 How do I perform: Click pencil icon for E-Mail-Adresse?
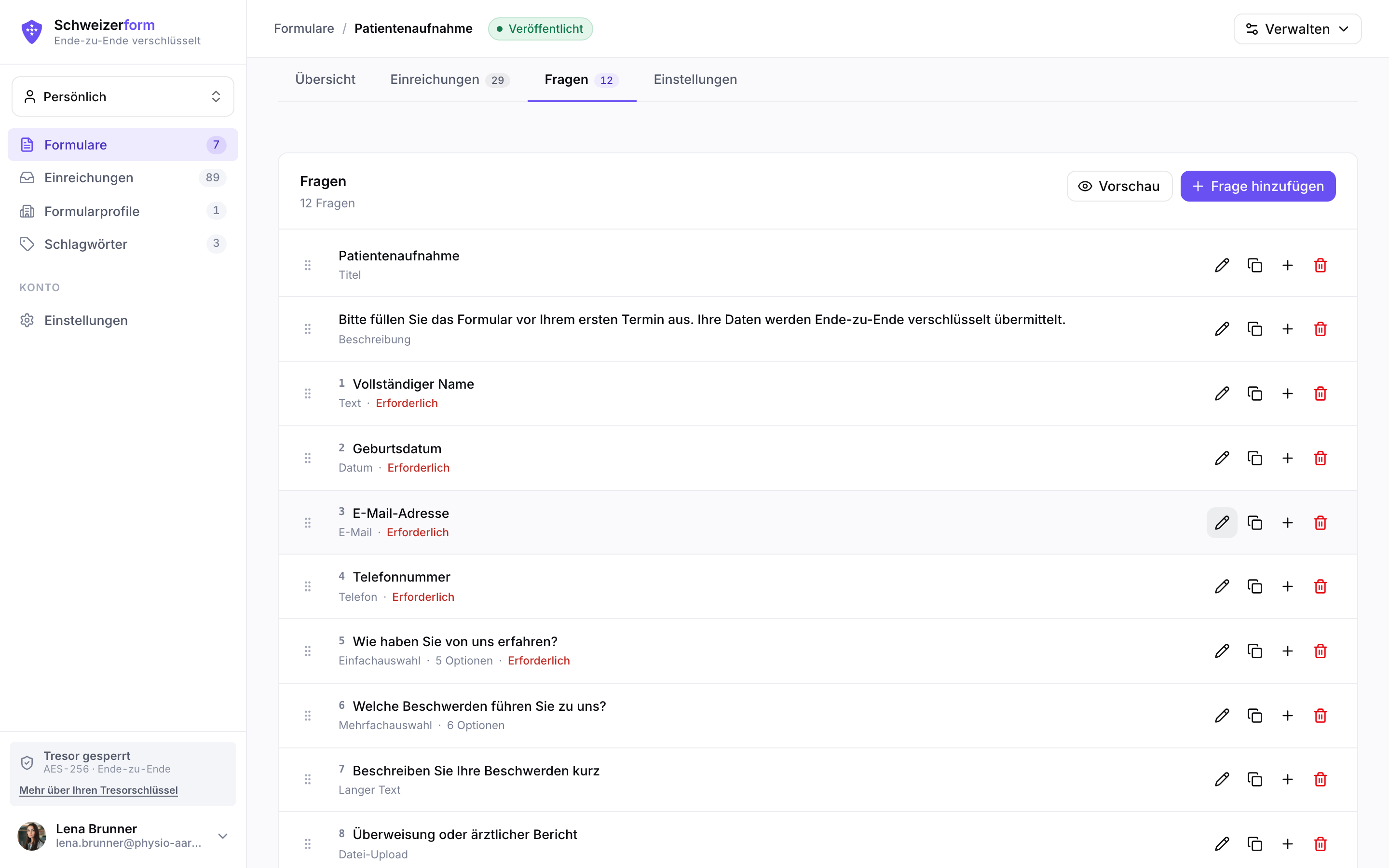click(1222, 522)
